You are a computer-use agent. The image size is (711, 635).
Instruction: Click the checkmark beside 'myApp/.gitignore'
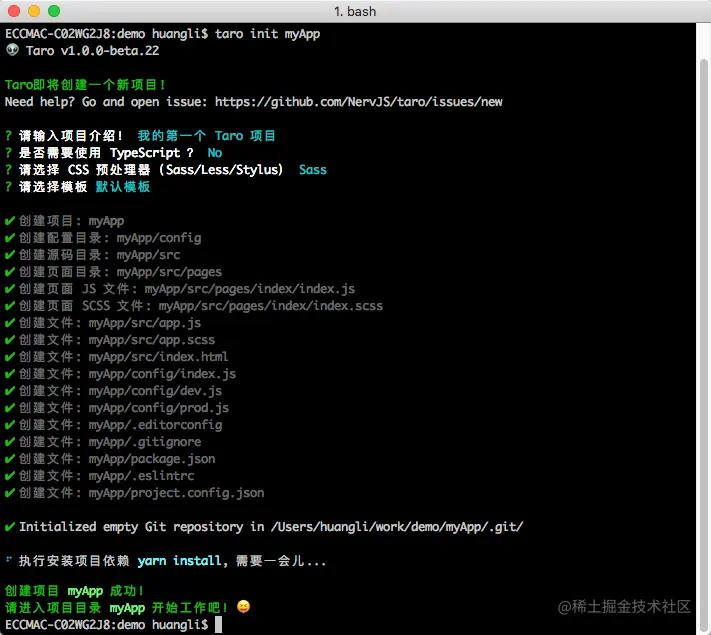tap(10, 442)
